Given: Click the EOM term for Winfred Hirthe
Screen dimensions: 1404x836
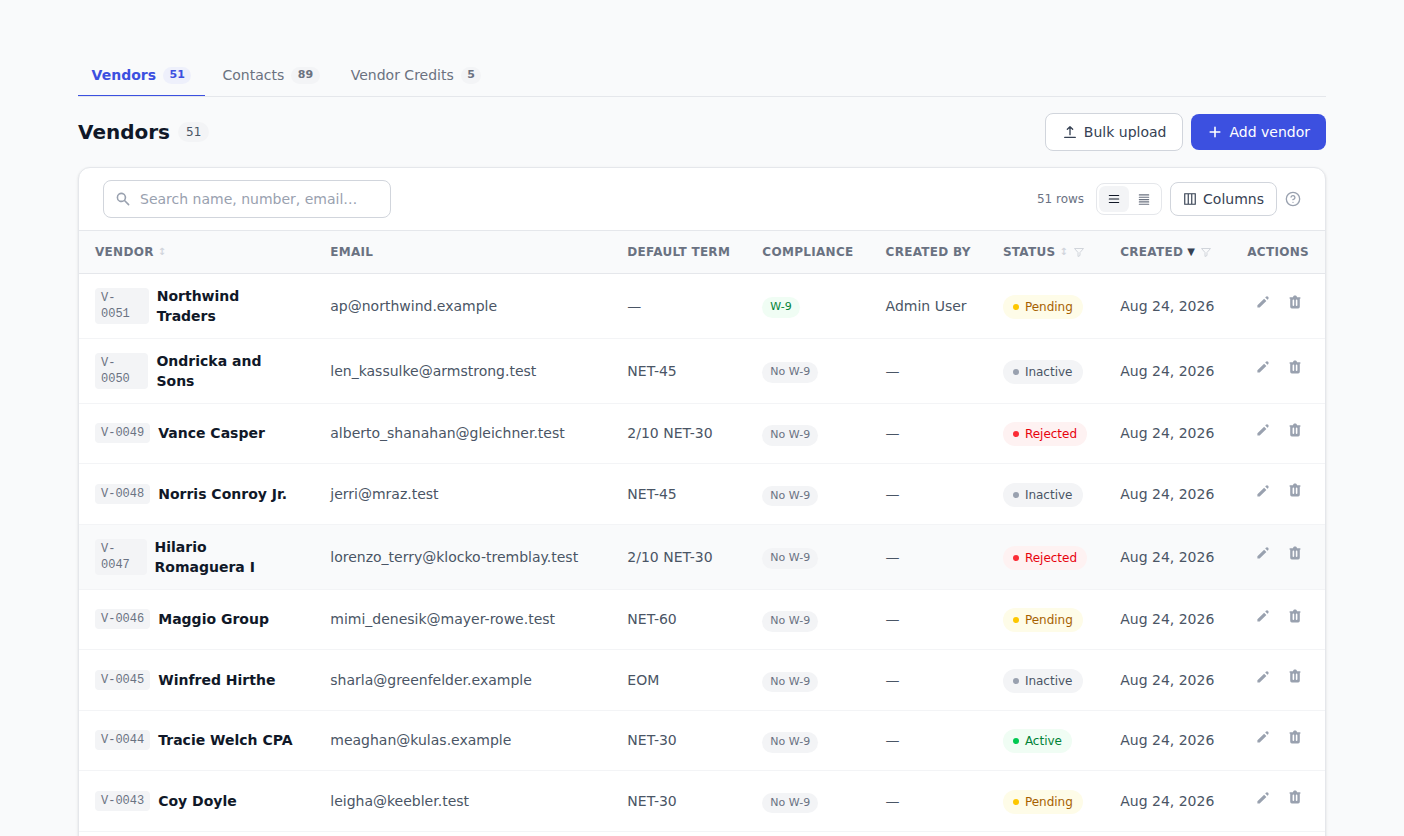Looking at the screenshot, I should tap(643, 680).
